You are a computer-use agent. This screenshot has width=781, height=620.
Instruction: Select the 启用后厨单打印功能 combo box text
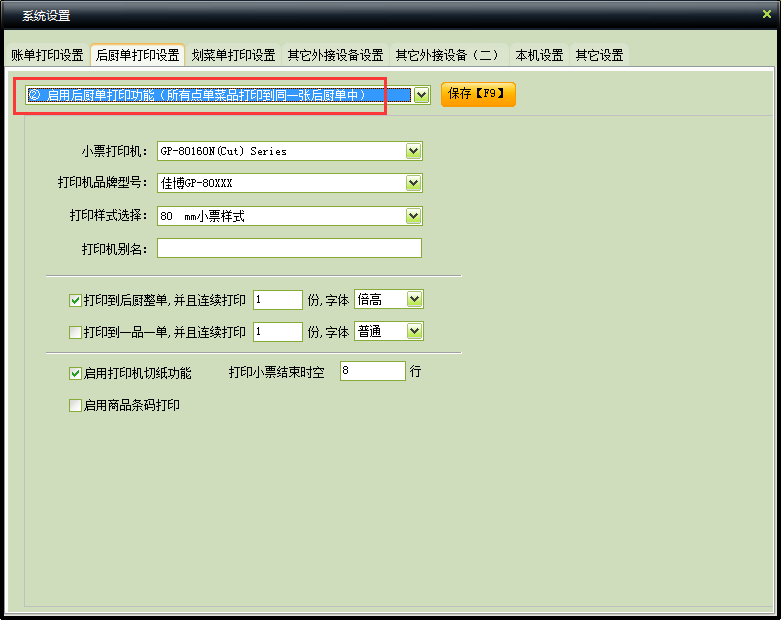click(219, 95)
